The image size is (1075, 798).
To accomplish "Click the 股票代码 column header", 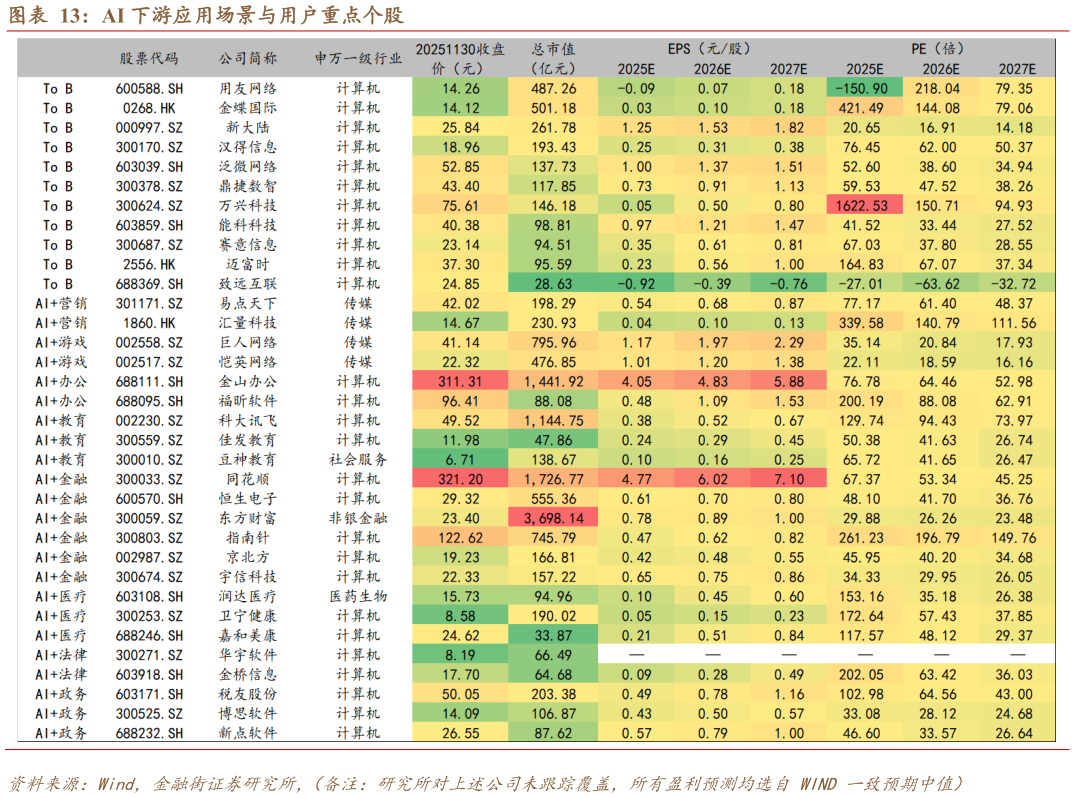I will [x=148, y=58].
